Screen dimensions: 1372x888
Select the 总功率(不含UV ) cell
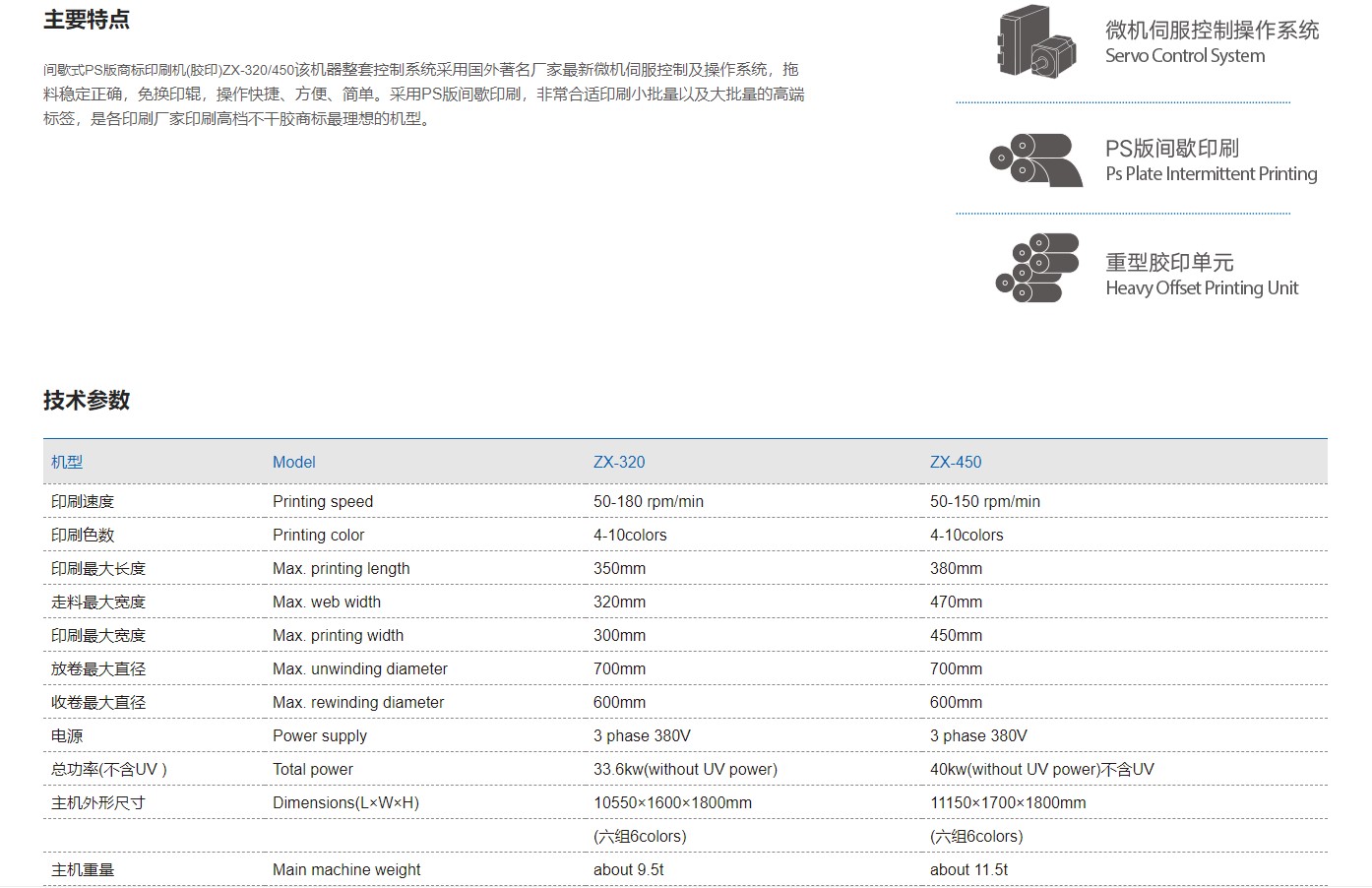click(109, 769)
